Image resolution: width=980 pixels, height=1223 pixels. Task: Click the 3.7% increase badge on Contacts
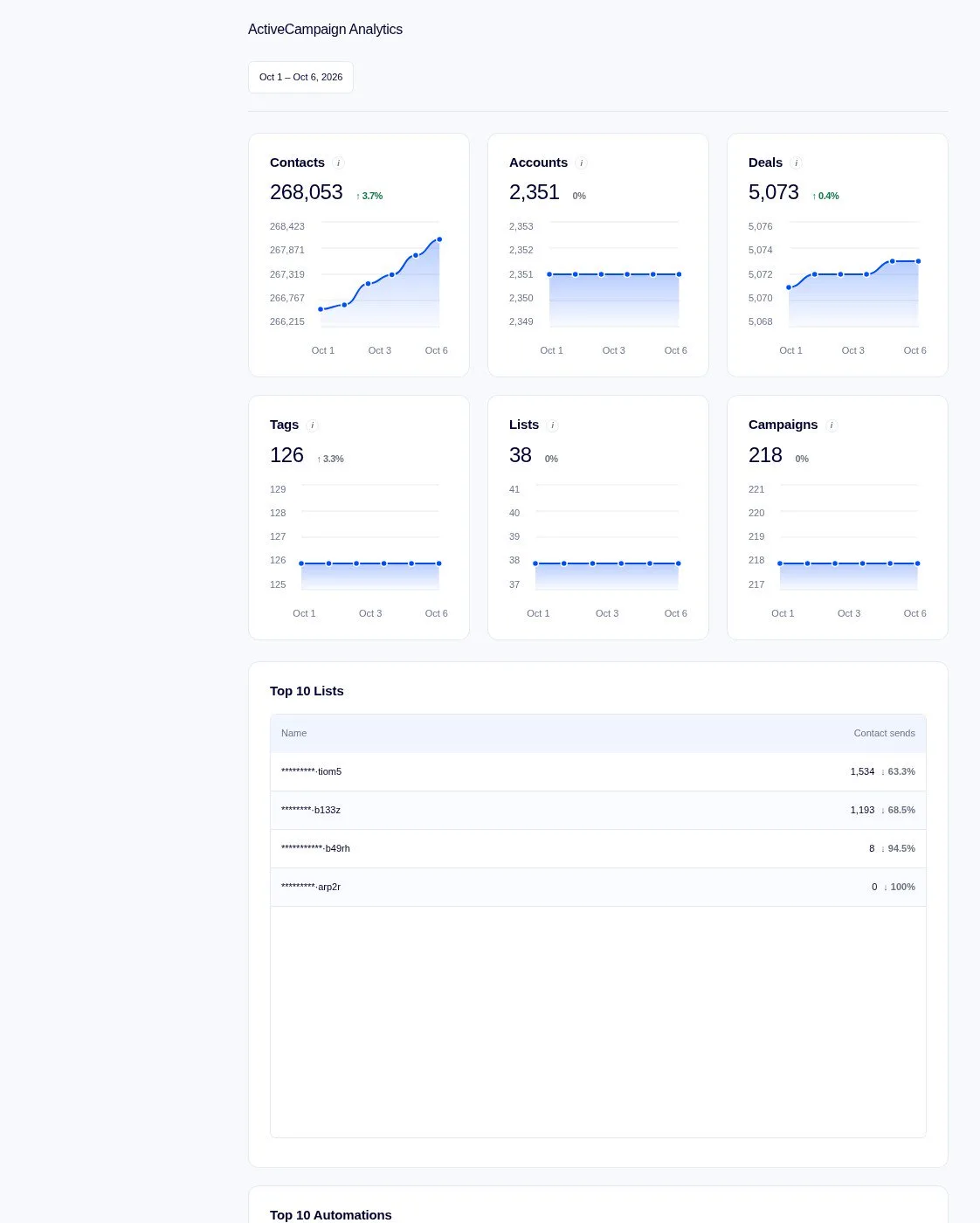369,196
